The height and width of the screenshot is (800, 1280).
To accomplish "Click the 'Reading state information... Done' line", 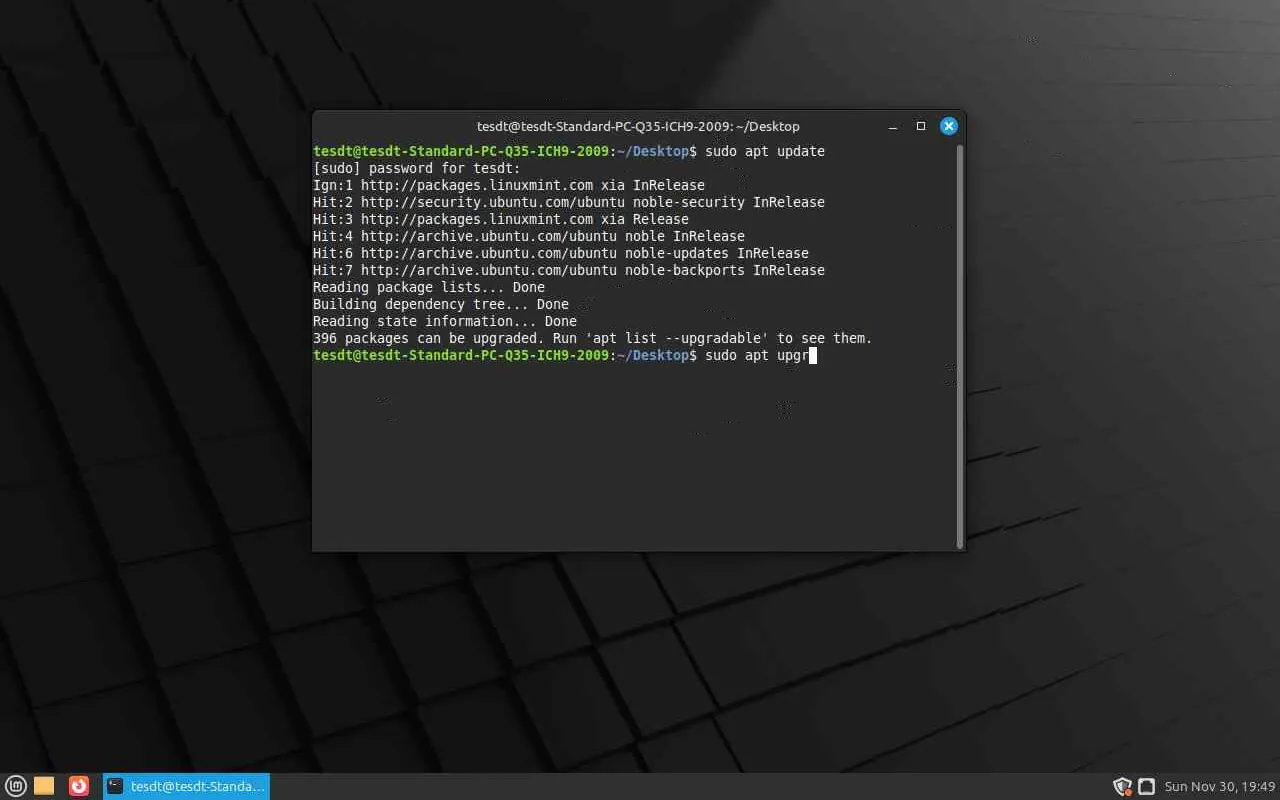I will click(x=445, y=322).
